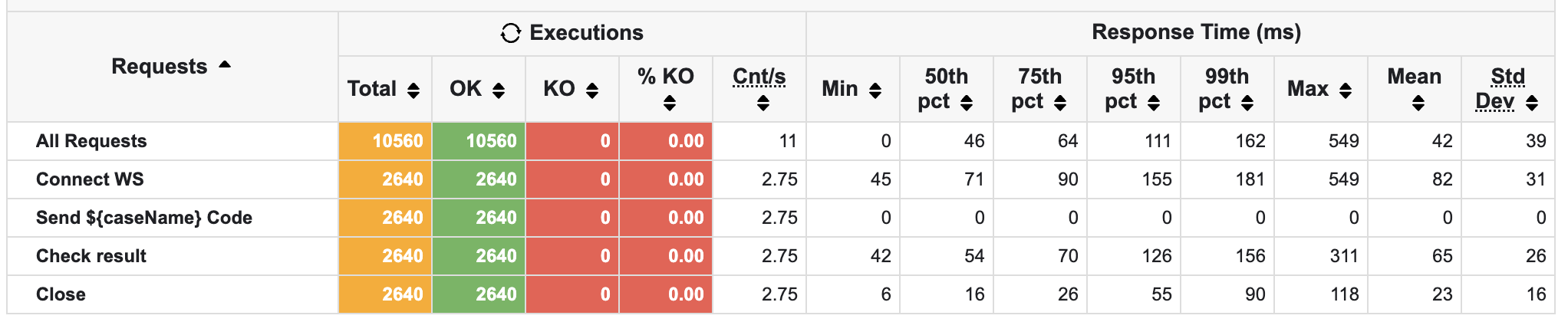The width and height of the screenshot is (1568, 322).
Task: Sort by OK count arrows
Action: [x=499, y=90]
